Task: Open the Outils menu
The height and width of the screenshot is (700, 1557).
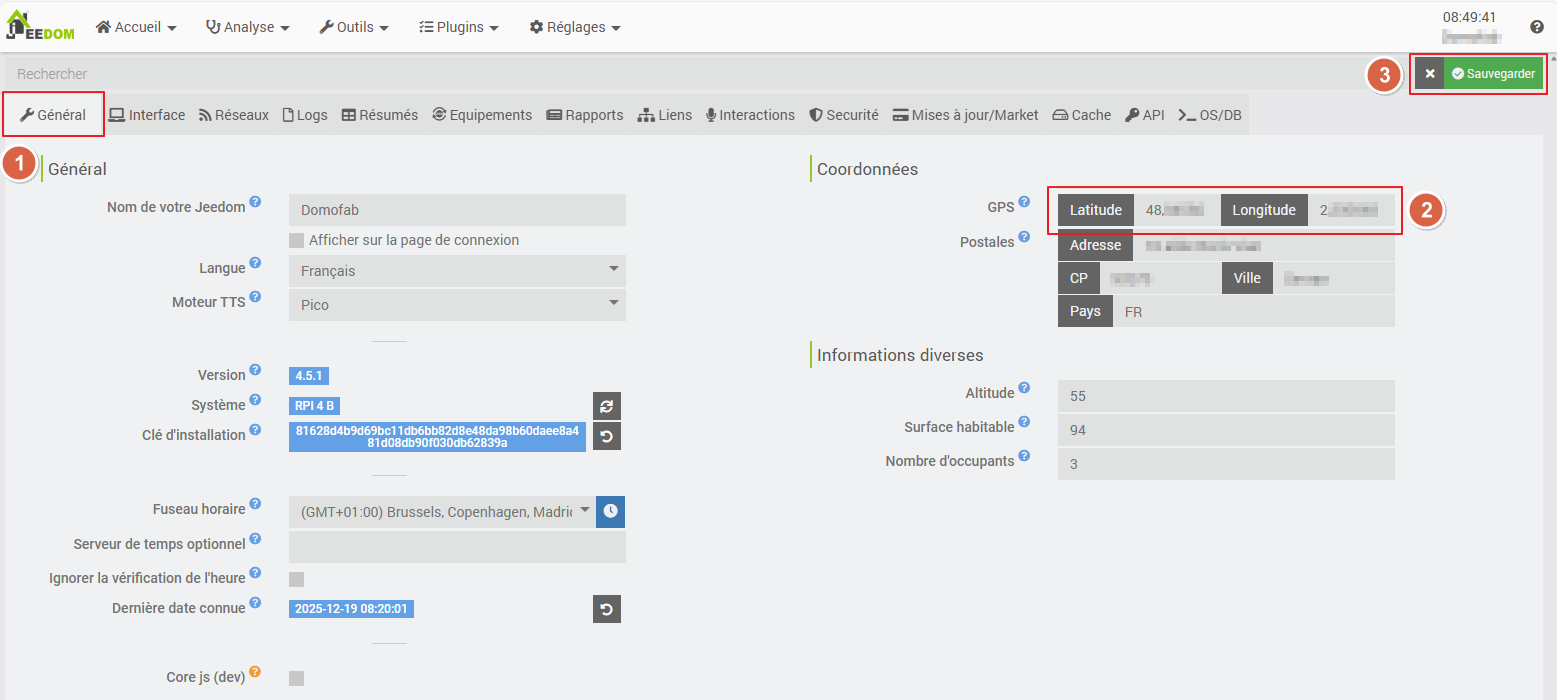Action: coord(354,27)
